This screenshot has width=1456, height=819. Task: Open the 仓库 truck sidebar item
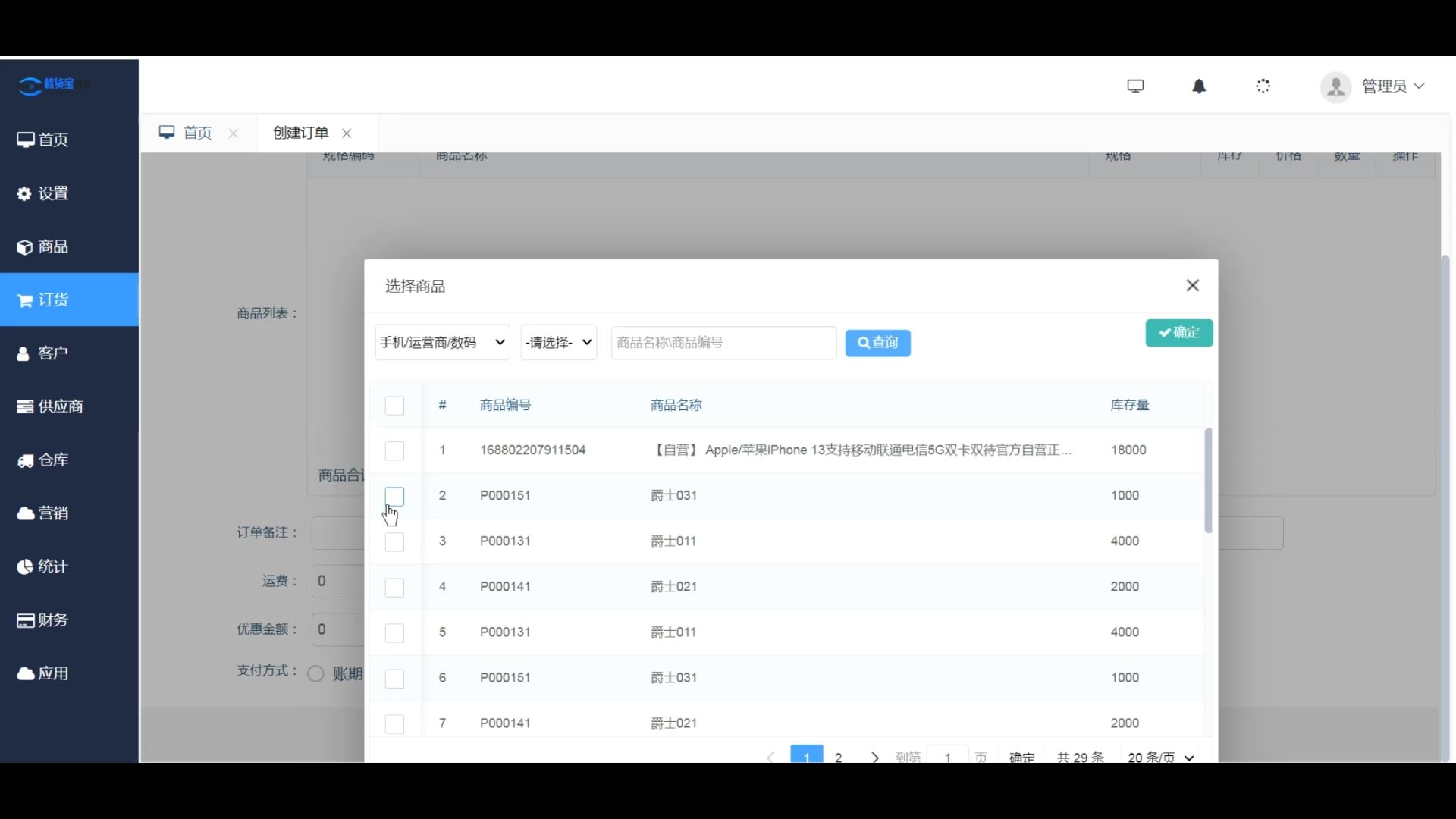[x=69, y=460]
